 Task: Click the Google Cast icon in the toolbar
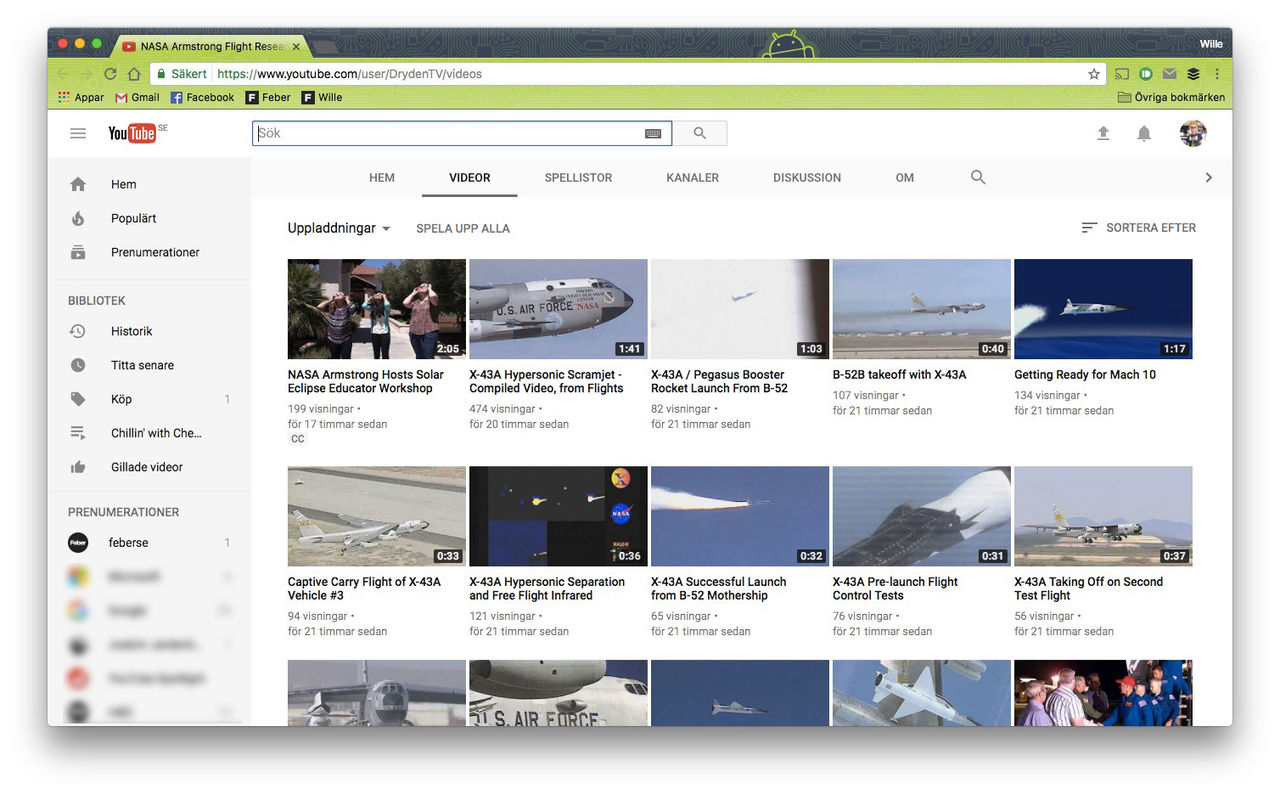[1121, 73]
